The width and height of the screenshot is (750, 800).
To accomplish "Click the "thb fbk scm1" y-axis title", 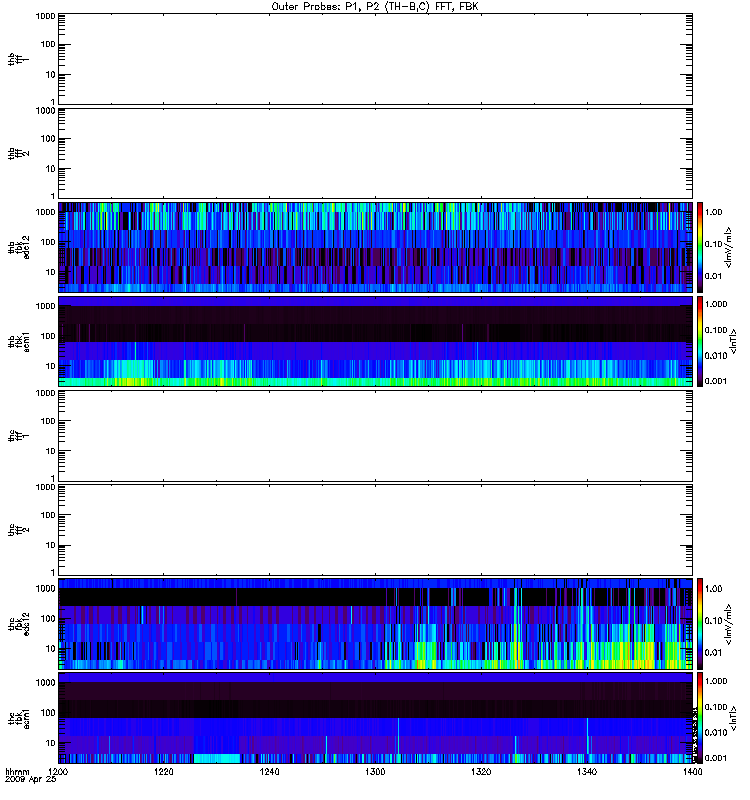I will click(x=19, y=341).
